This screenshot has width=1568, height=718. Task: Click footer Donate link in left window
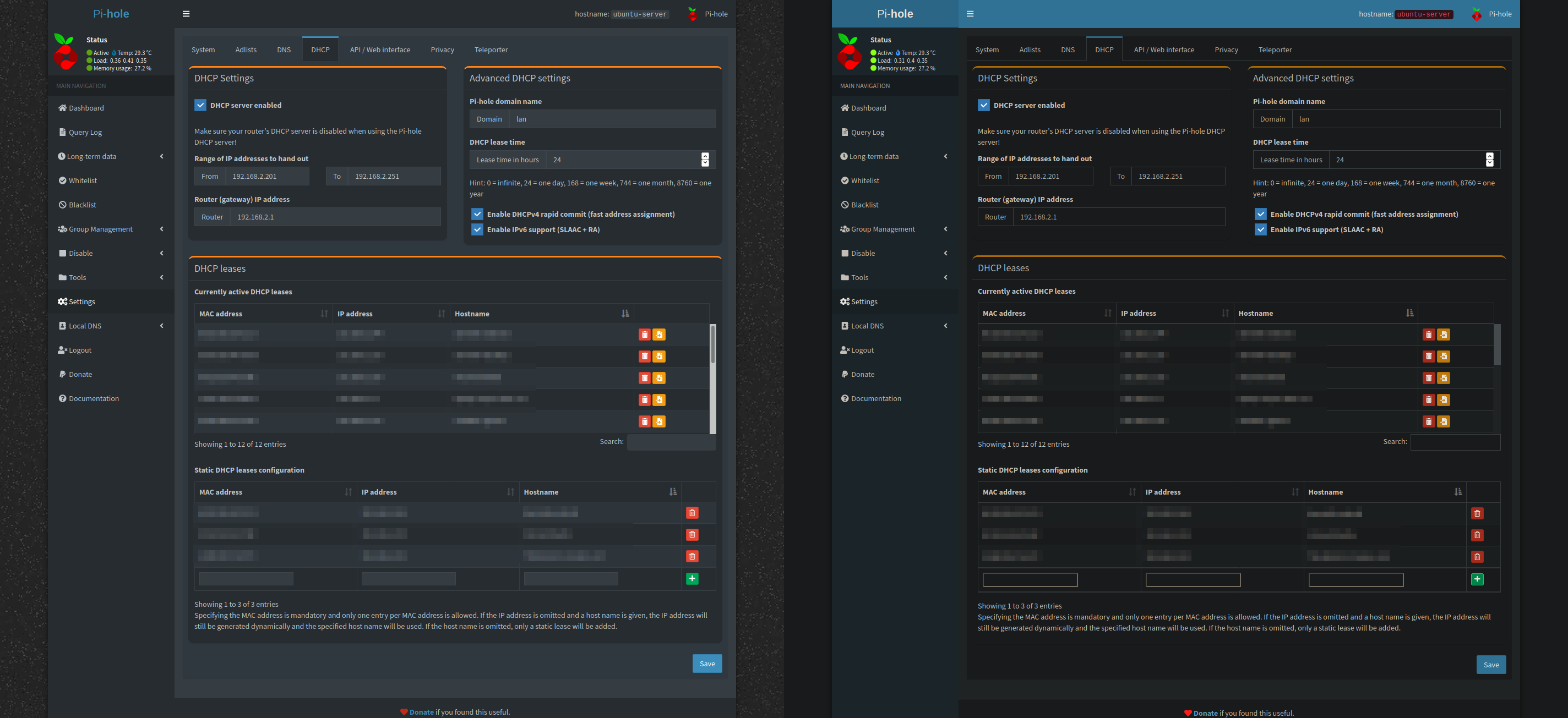coord(421,712)
